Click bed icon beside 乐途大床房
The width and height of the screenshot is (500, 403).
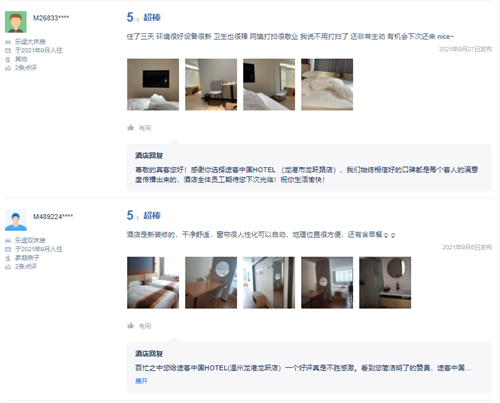[8, 42]
